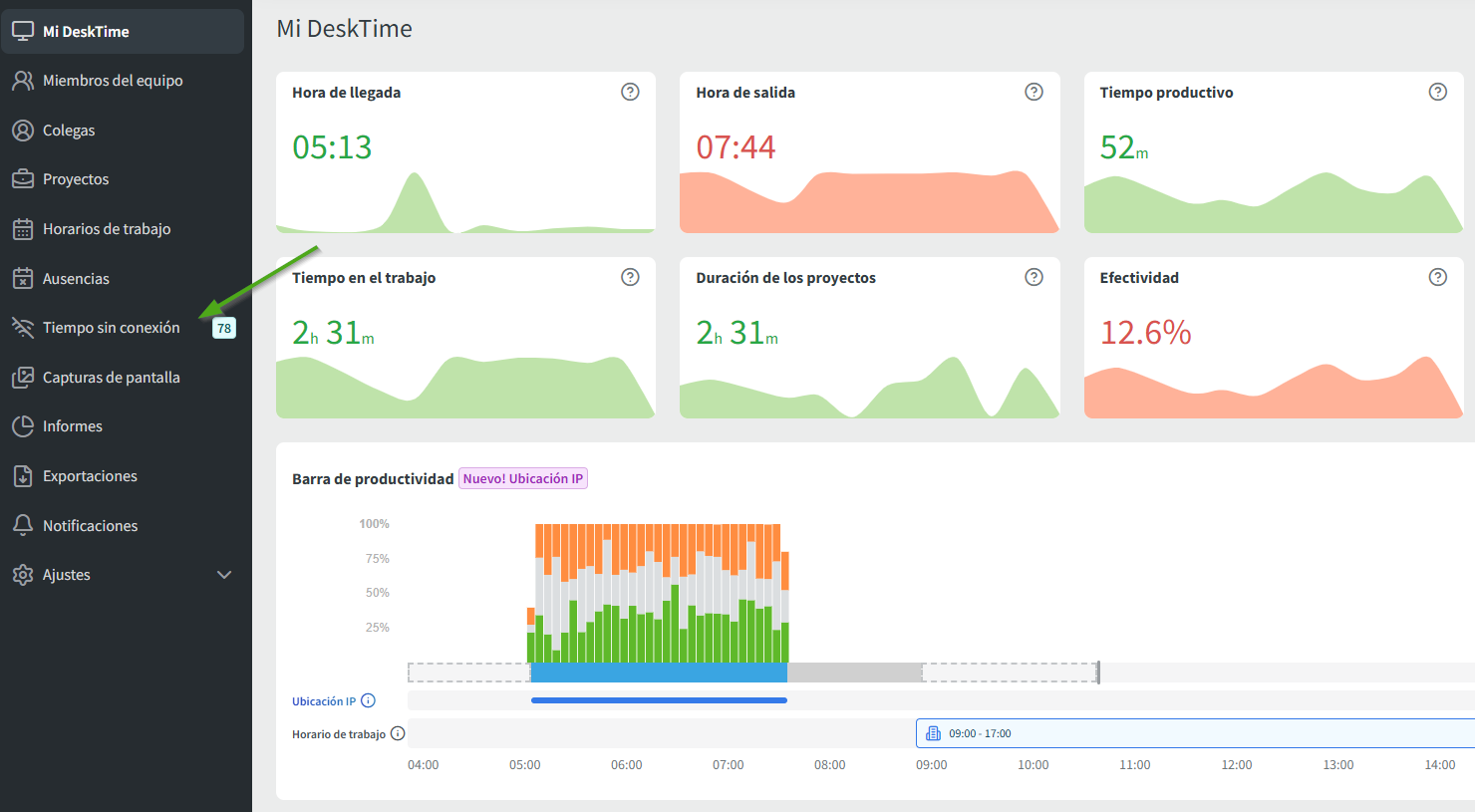Open Ajustes settings section
Viewport: 1475px width, 812px height.
(x=67, y=575)
